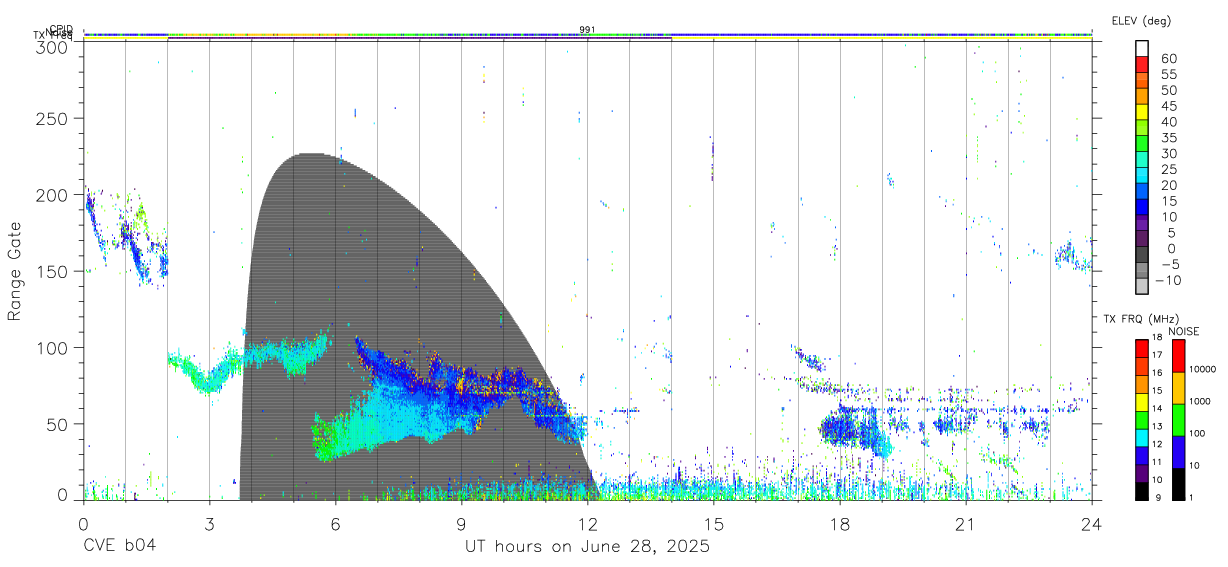Click the x-axis tick label "12"

(588, 524)
